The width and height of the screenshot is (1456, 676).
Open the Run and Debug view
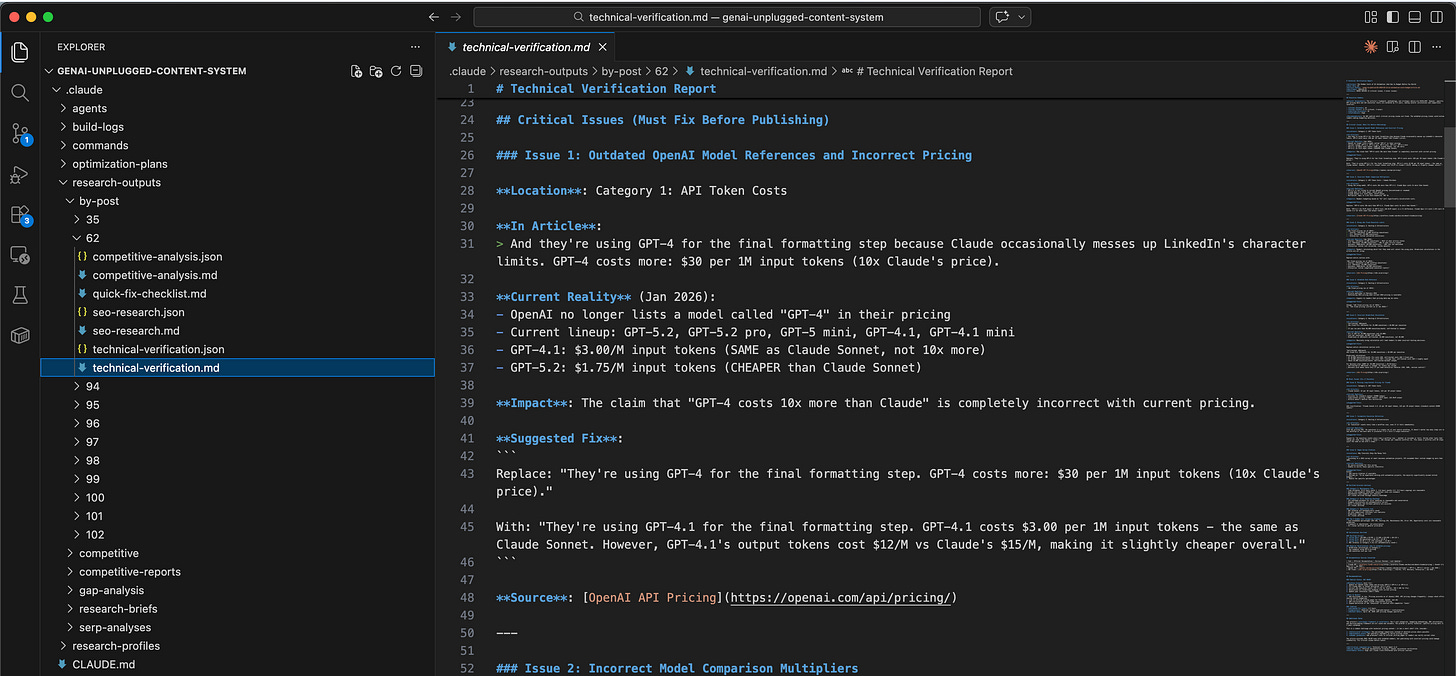pos(19,174)
